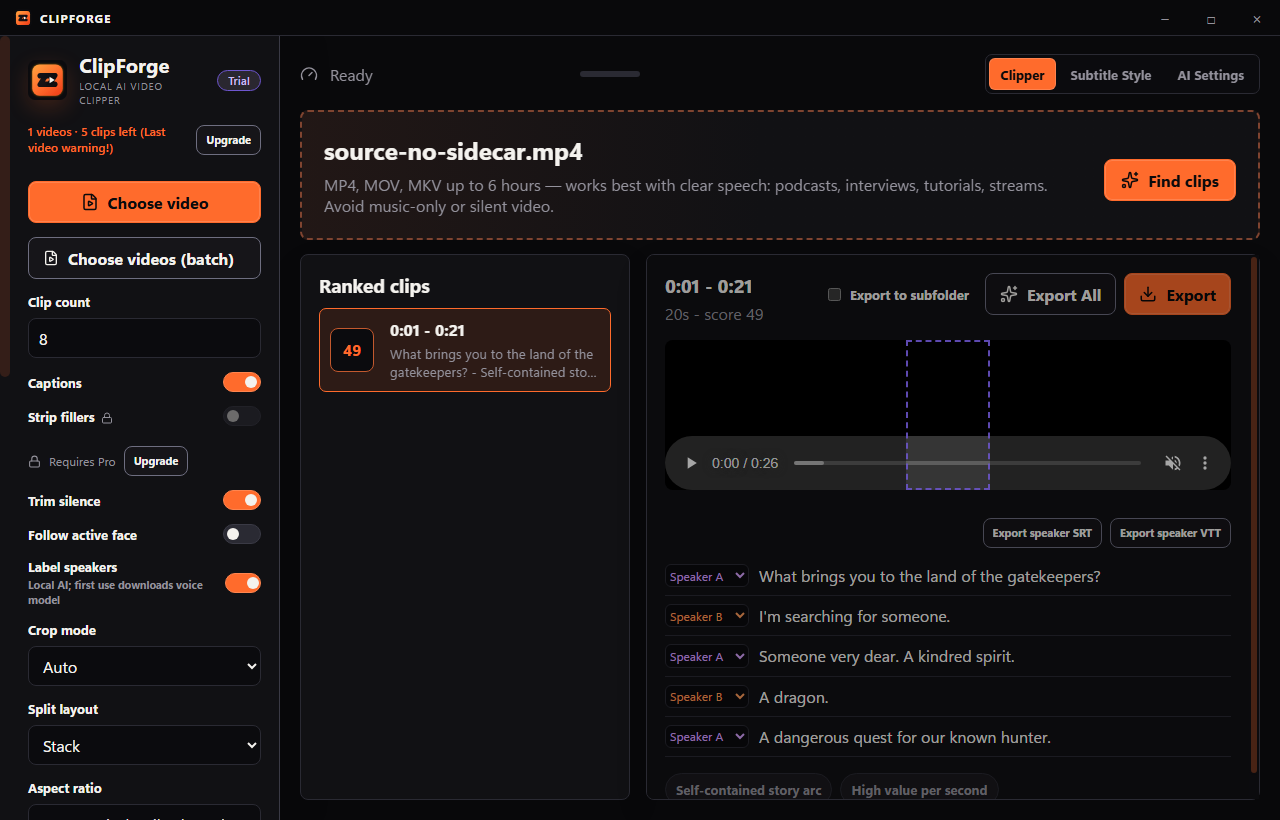1280x820 pixels.
Task: Start Find clips analysis
Action: (1169, 180)
